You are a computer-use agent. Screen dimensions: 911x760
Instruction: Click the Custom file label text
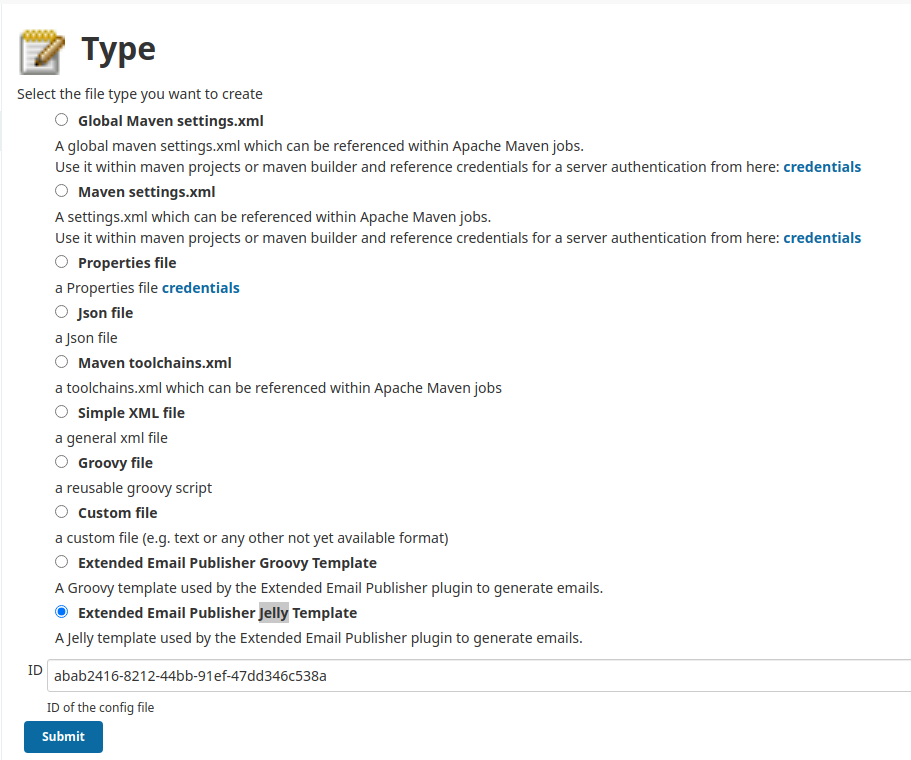click(x=117, y=513)
